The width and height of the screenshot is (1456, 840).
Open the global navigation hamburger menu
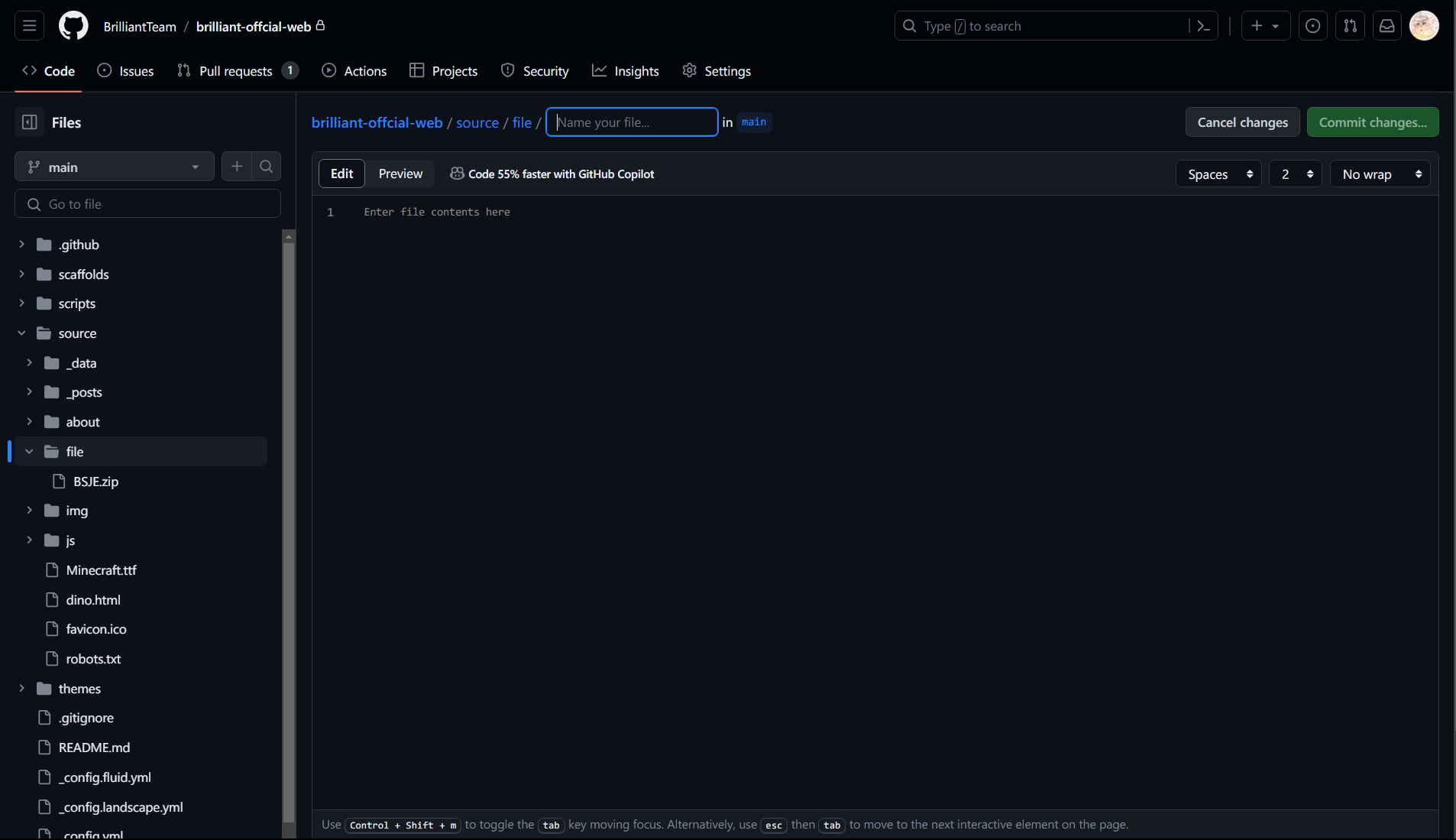pos(30,26)
